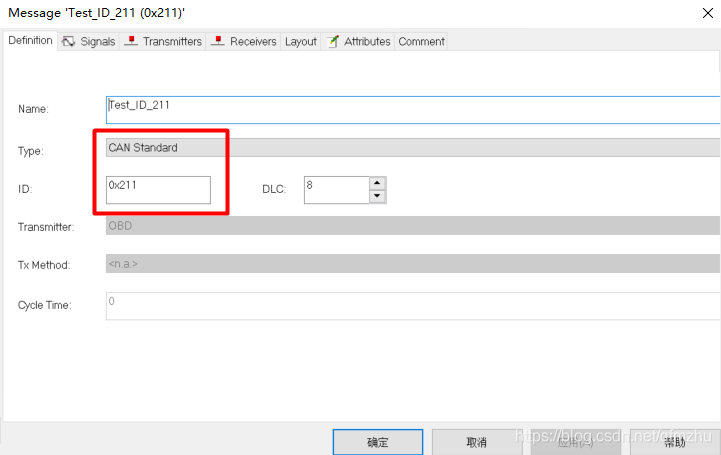Switch to the Comment tab
The image size is (721, 455).
click(x=421, y=41)
